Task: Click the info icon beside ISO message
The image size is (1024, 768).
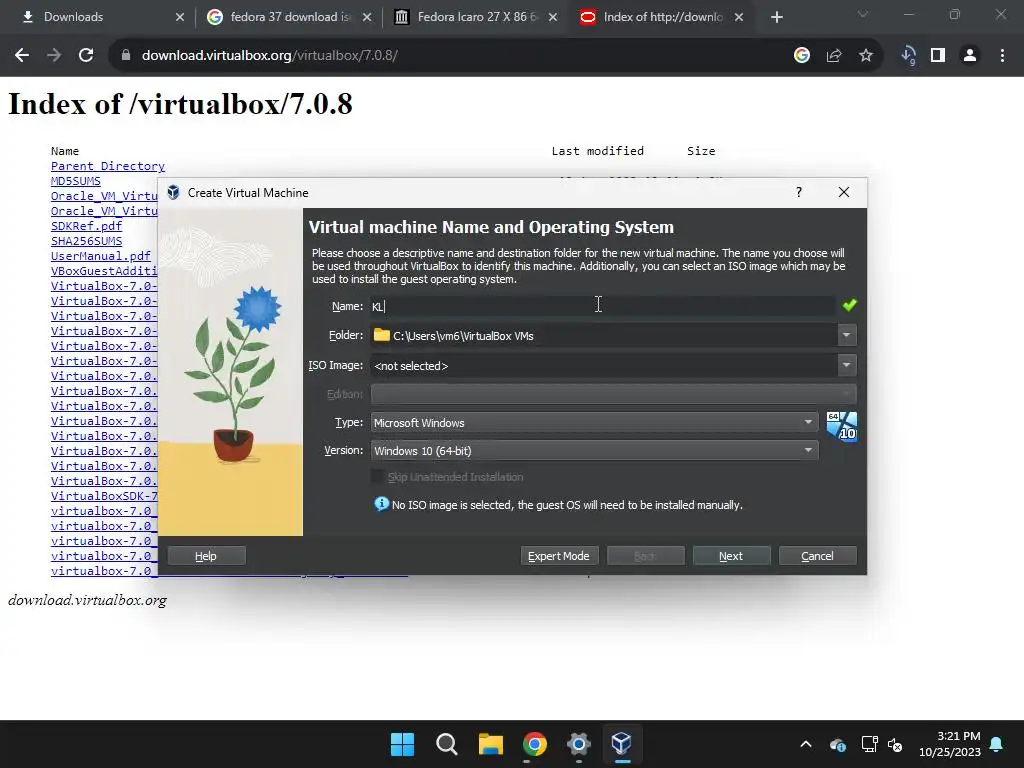Action: click(x=381, y=504)
